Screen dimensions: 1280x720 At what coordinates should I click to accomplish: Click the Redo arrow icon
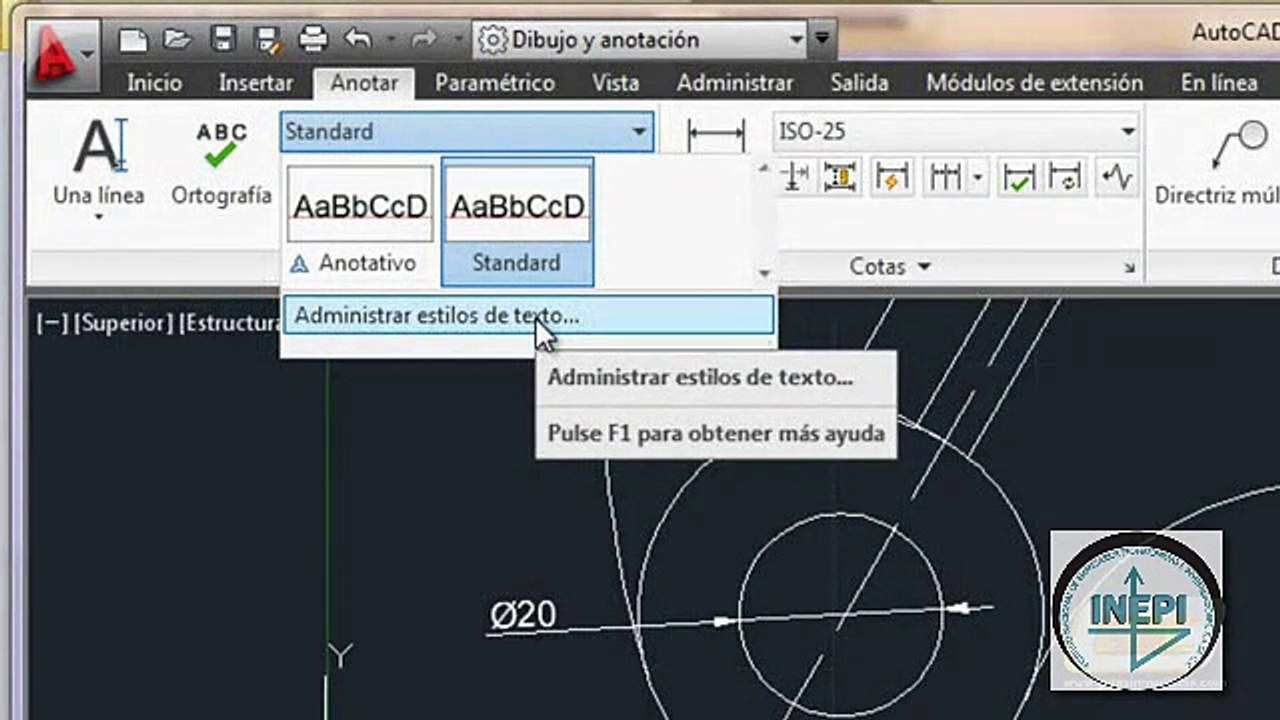pyautogui.click(x=424, y=40)
